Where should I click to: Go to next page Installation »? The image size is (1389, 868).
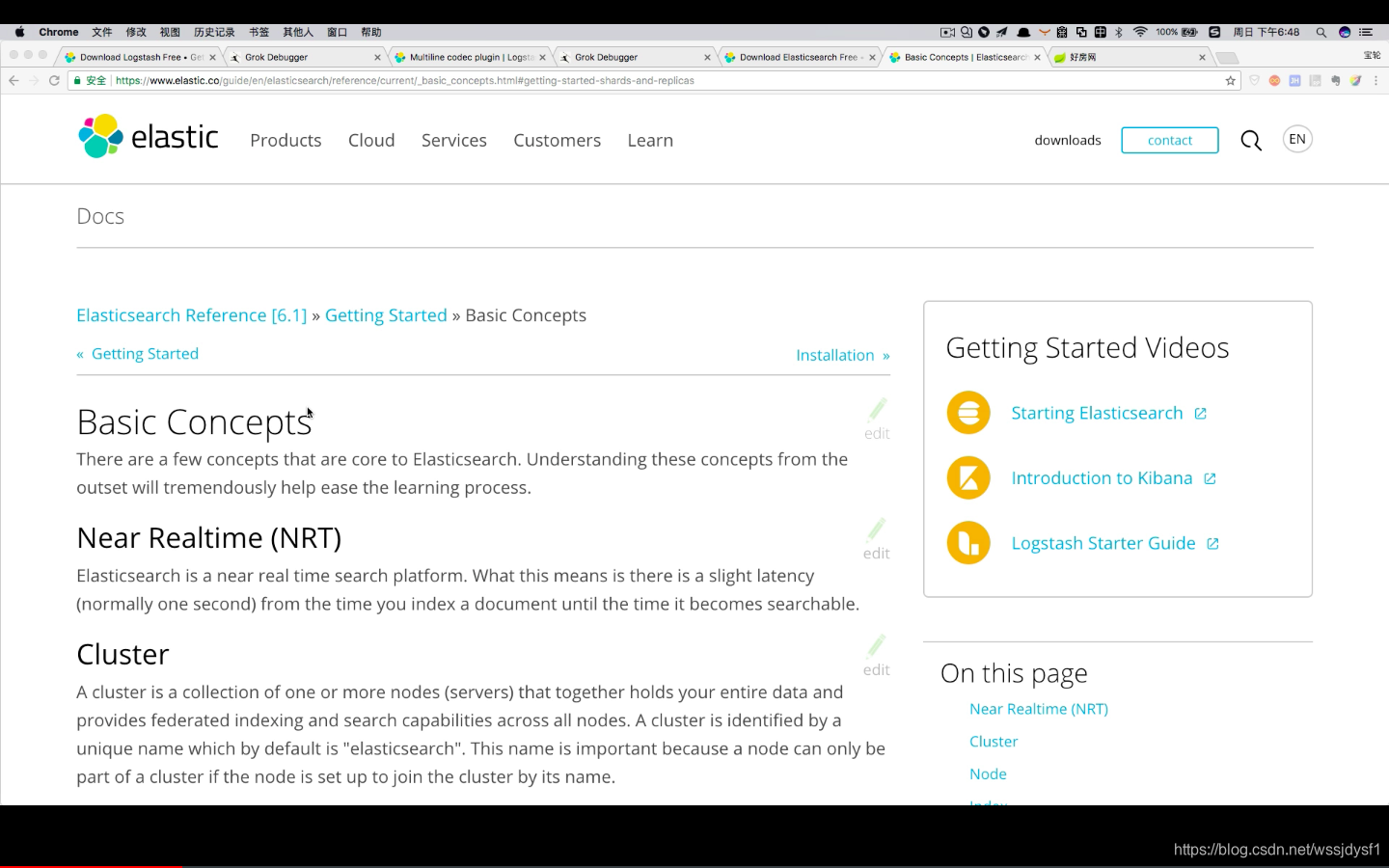843,355
